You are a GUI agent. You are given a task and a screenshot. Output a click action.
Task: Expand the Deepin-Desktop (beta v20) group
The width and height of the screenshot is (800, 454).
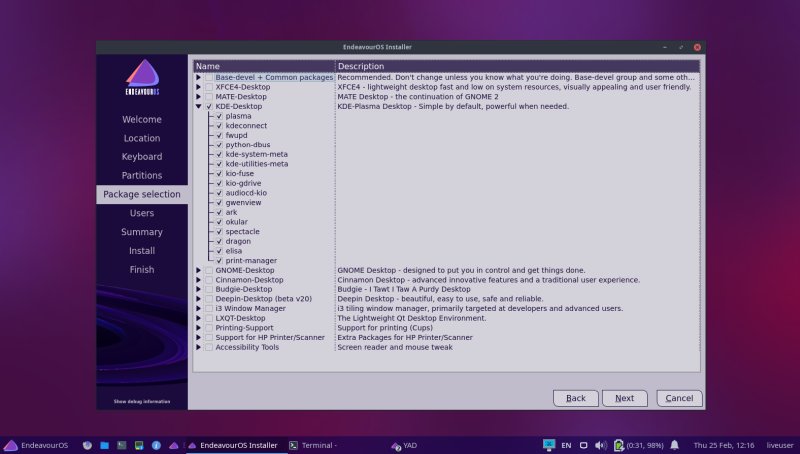coord(198,299)
